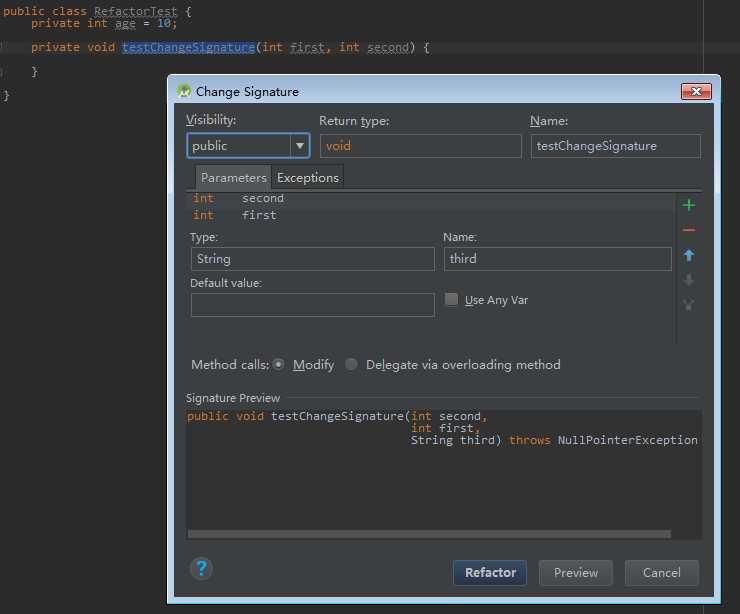Switch to the Parameters tab
The width and height of the screenshot is (740, 614).
(234, 178)
